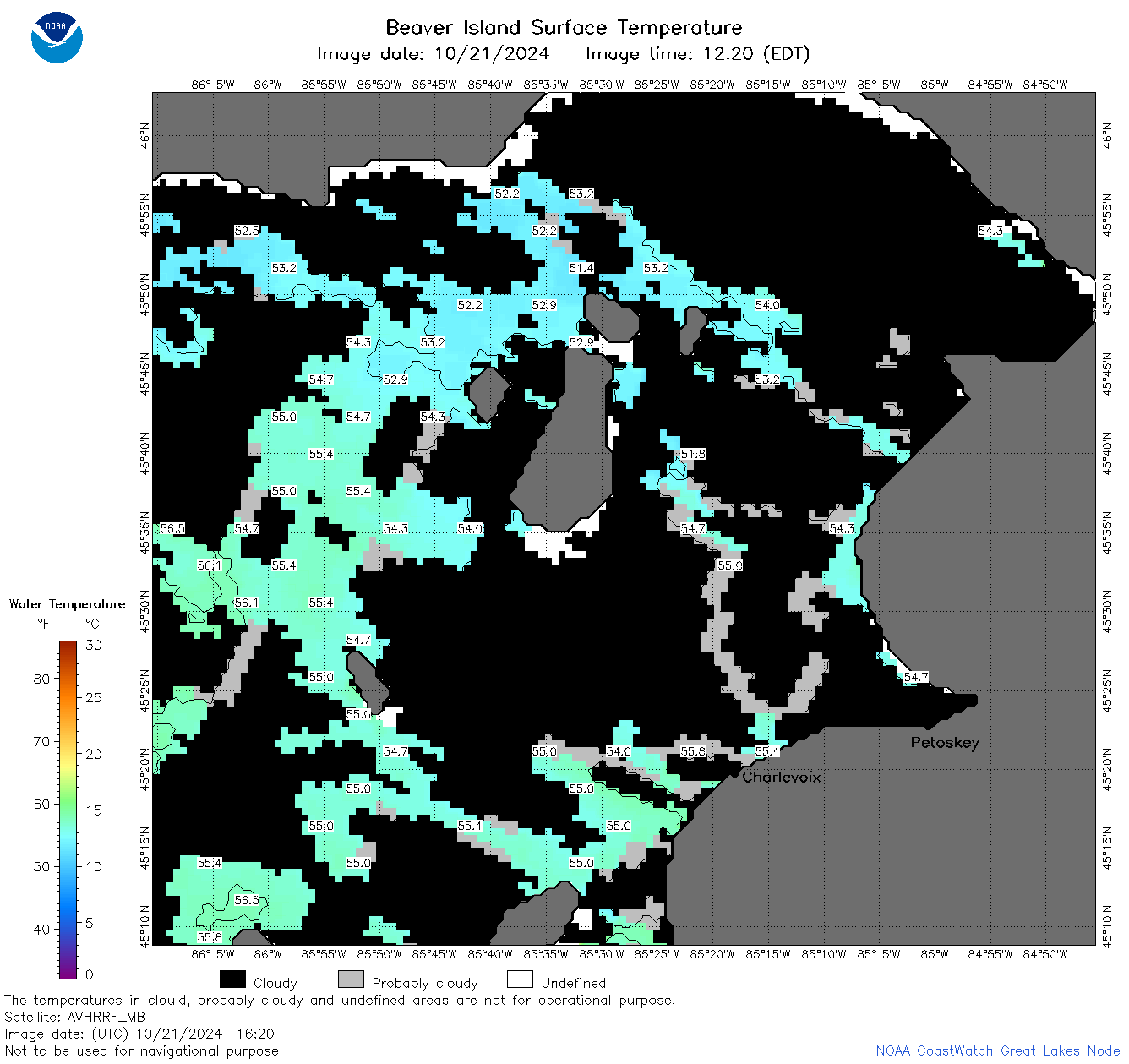Click the Petoskey city label on map
The image size is (1129, 1064).
pyautogui.click(x=945, y=743)
